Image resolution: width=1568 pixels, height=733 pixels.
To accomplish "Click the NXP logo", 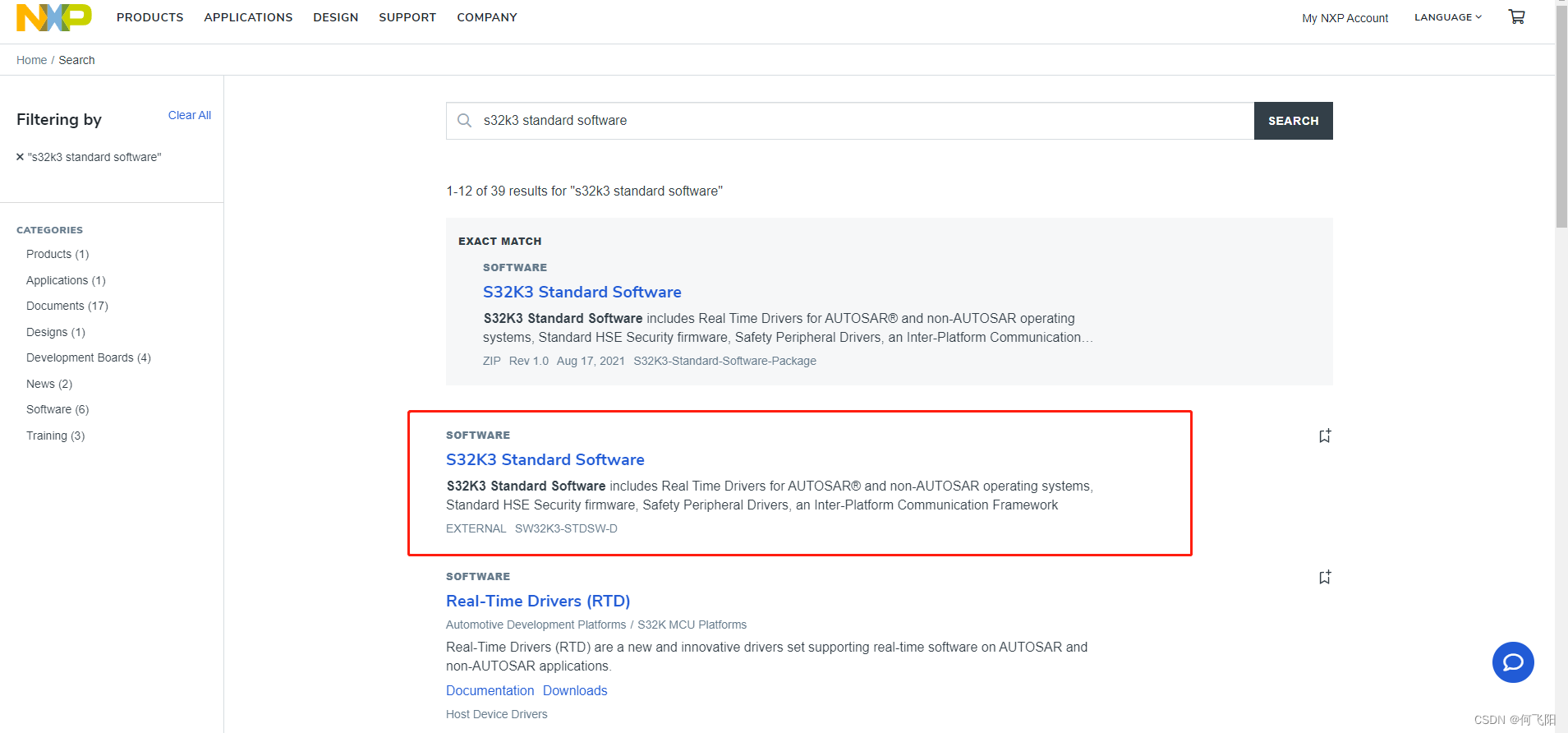I will coord(54,17).
